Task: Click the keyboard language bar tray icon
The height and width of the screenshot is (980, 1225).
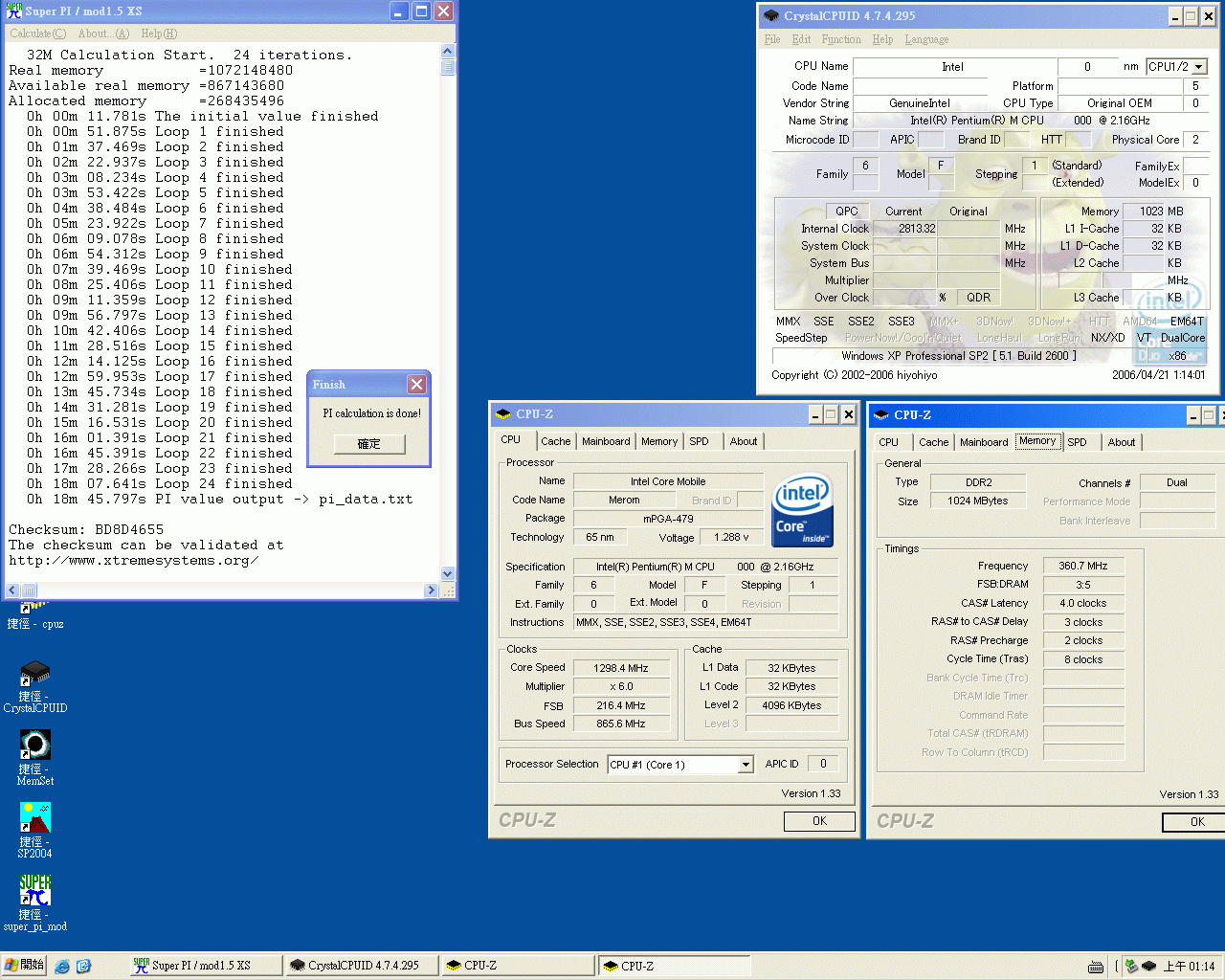Action: click(1096, 967)
